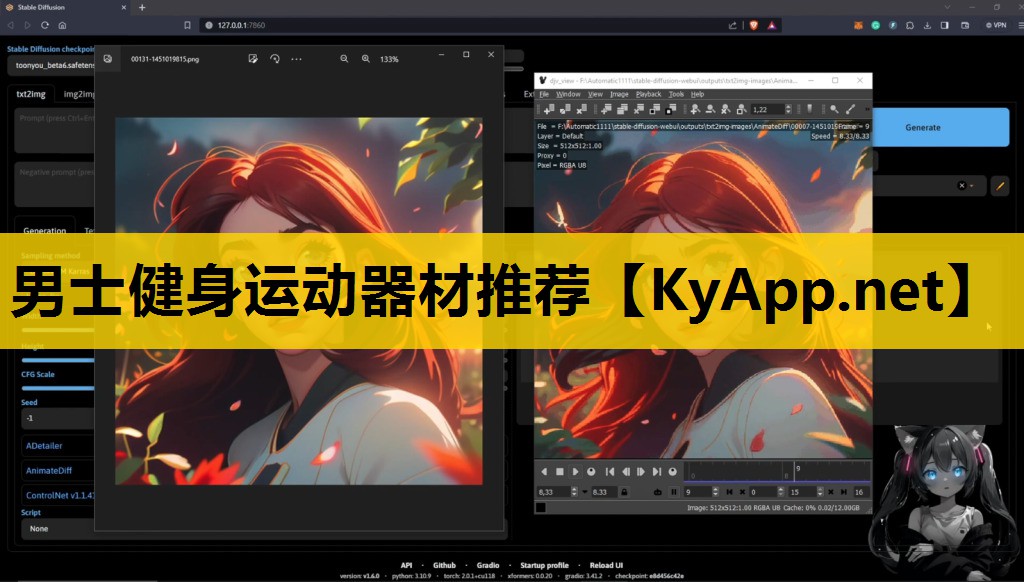The image size is (1024, 582).
Task: Step to previous frame in djv_view
Action: (x=626, y=472)
